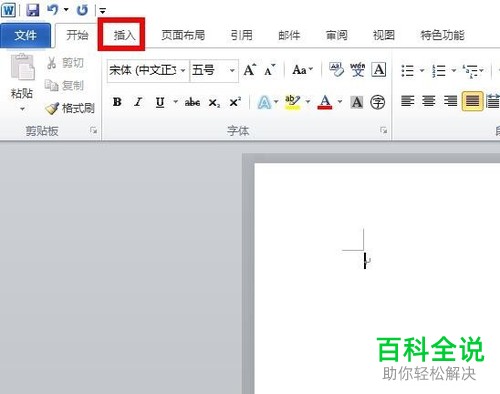
Task: Apply bulleted list
Action: (407, 71)
